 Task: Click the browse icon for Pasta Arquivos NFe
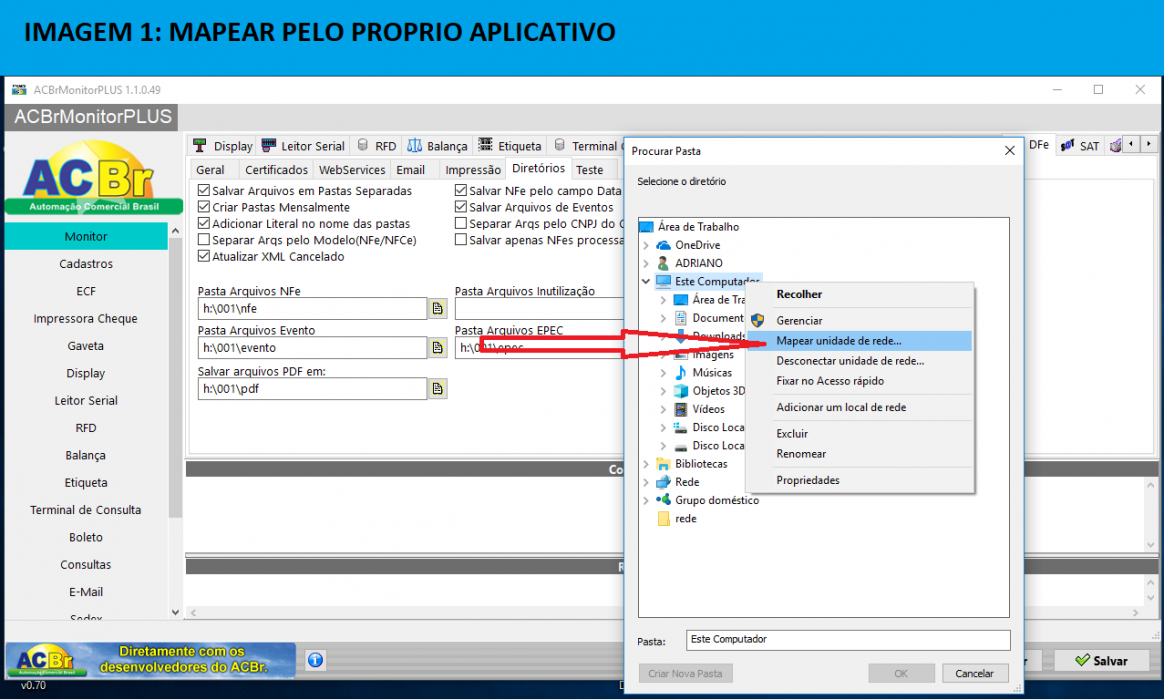tap(437, 308)
